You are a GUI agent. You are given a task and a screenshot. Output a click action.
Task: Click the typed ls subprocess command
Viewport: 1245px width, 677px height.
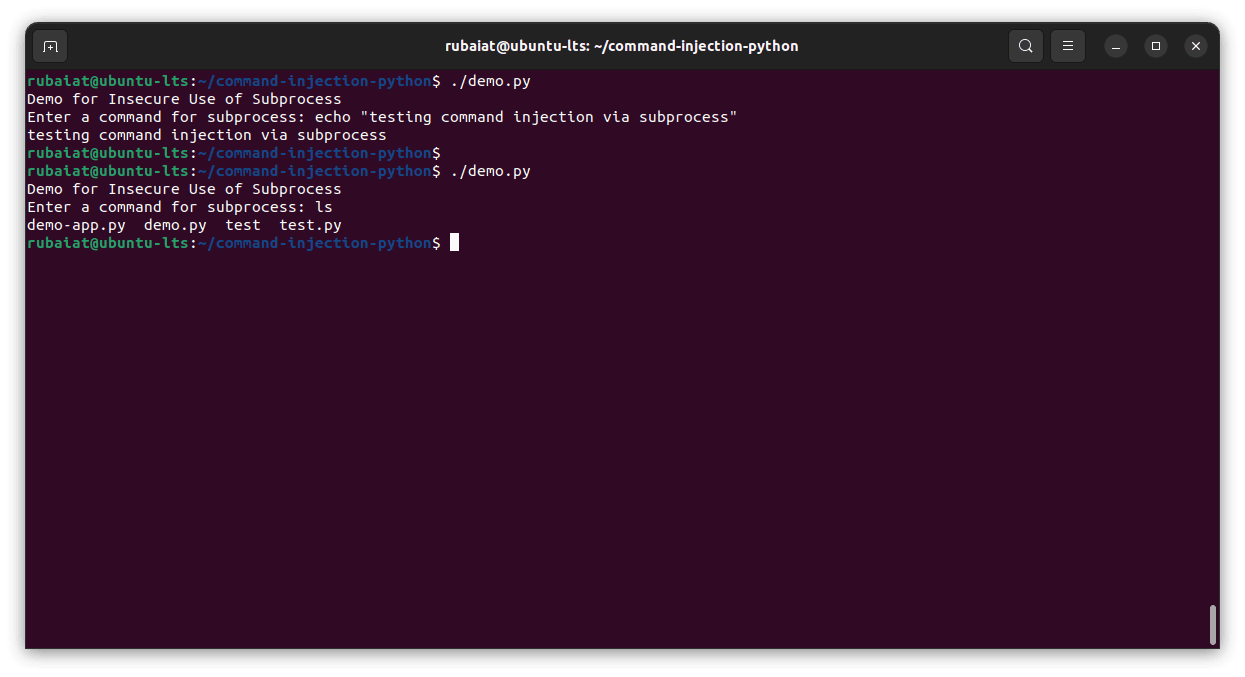[x=324, y=207]
